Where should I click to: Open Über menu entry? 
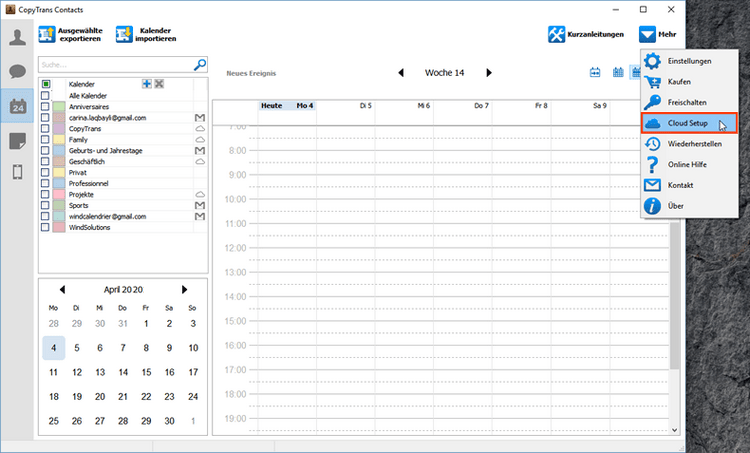click(689, 206)
